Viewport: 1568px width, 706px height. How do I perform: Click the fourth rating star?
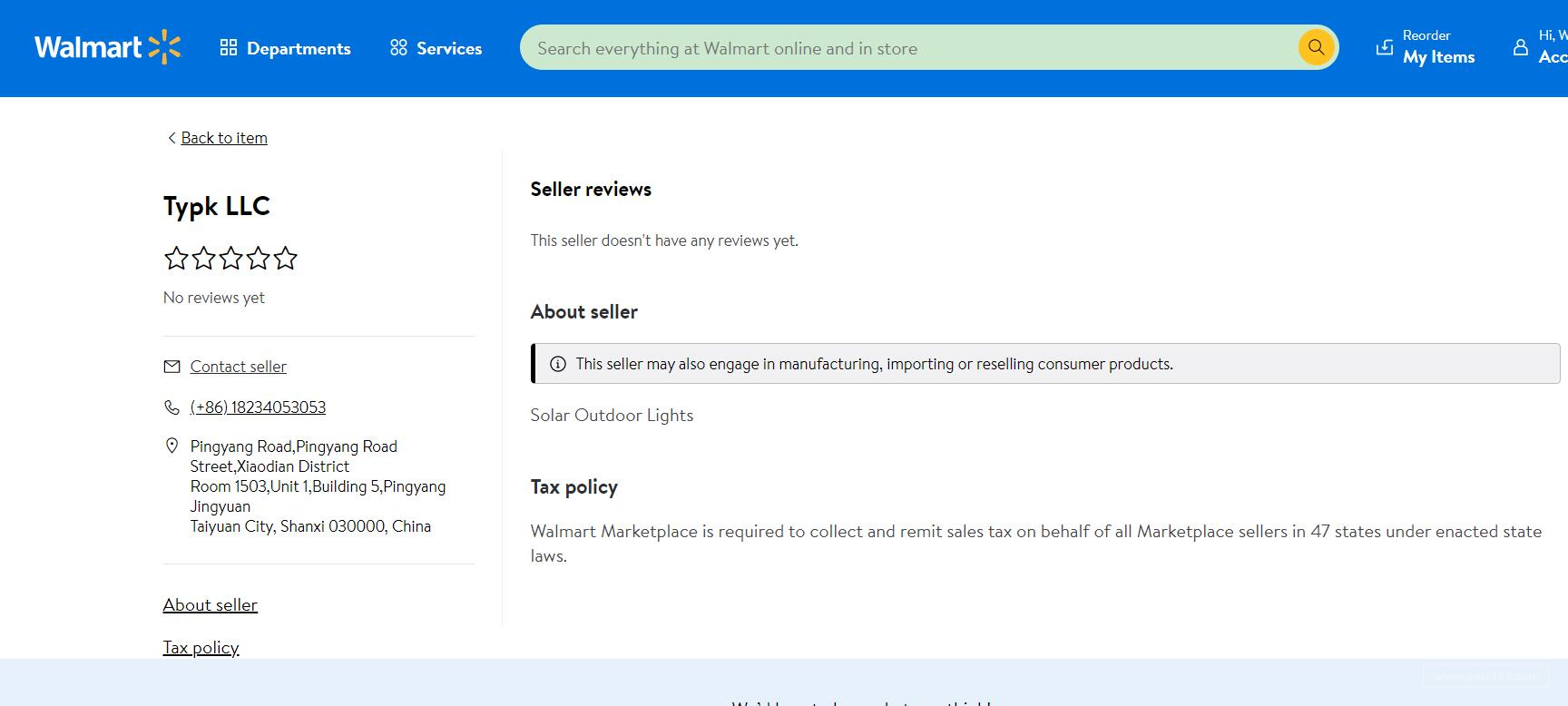click(258, 259)
